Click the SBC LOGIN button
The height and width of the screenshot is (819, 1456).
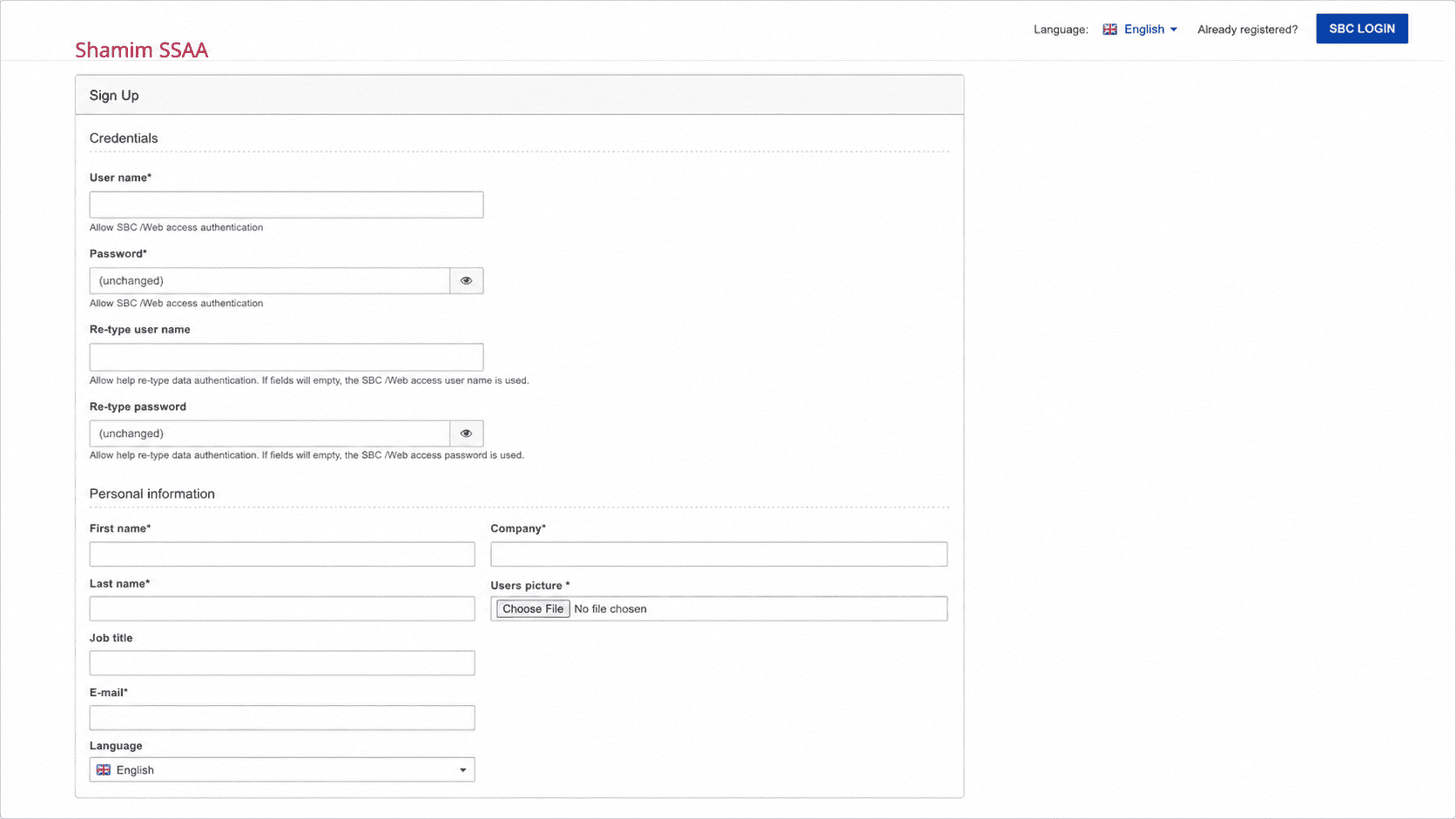[1362, 29]
